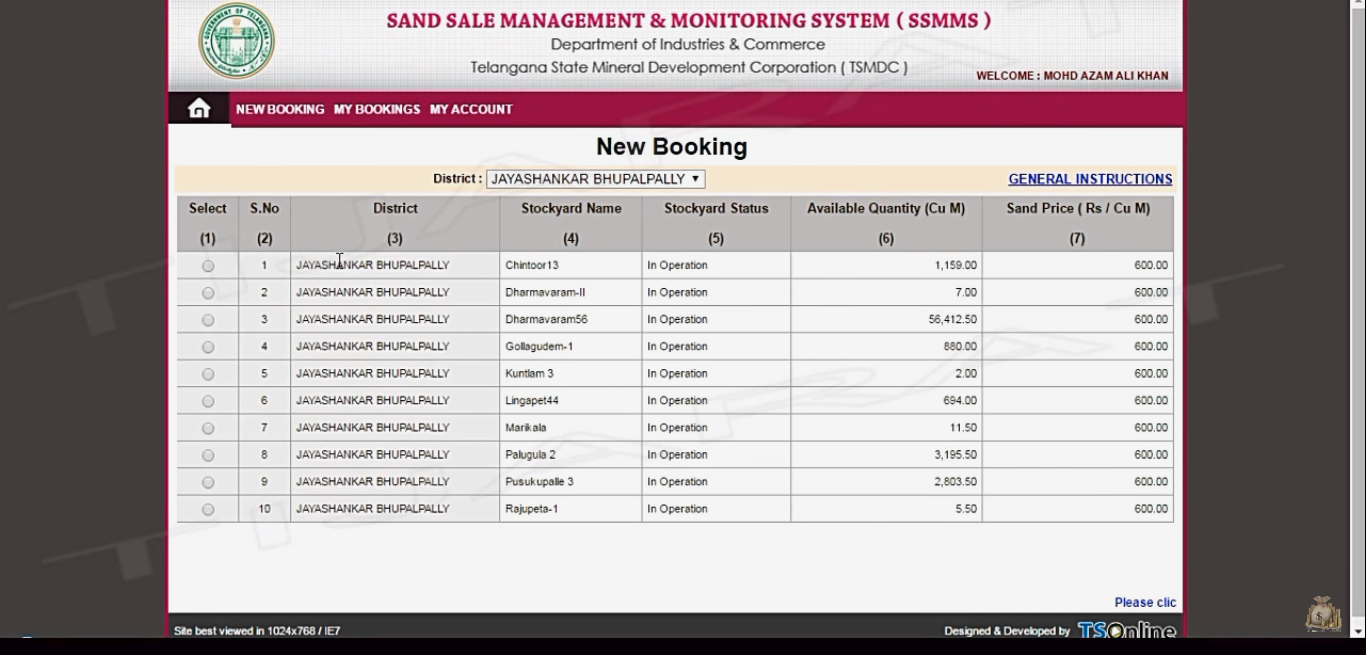Screen dimensions: 1366x655
Task: Click stockyard name Dharmavaram-II
Action: [545, 292]
